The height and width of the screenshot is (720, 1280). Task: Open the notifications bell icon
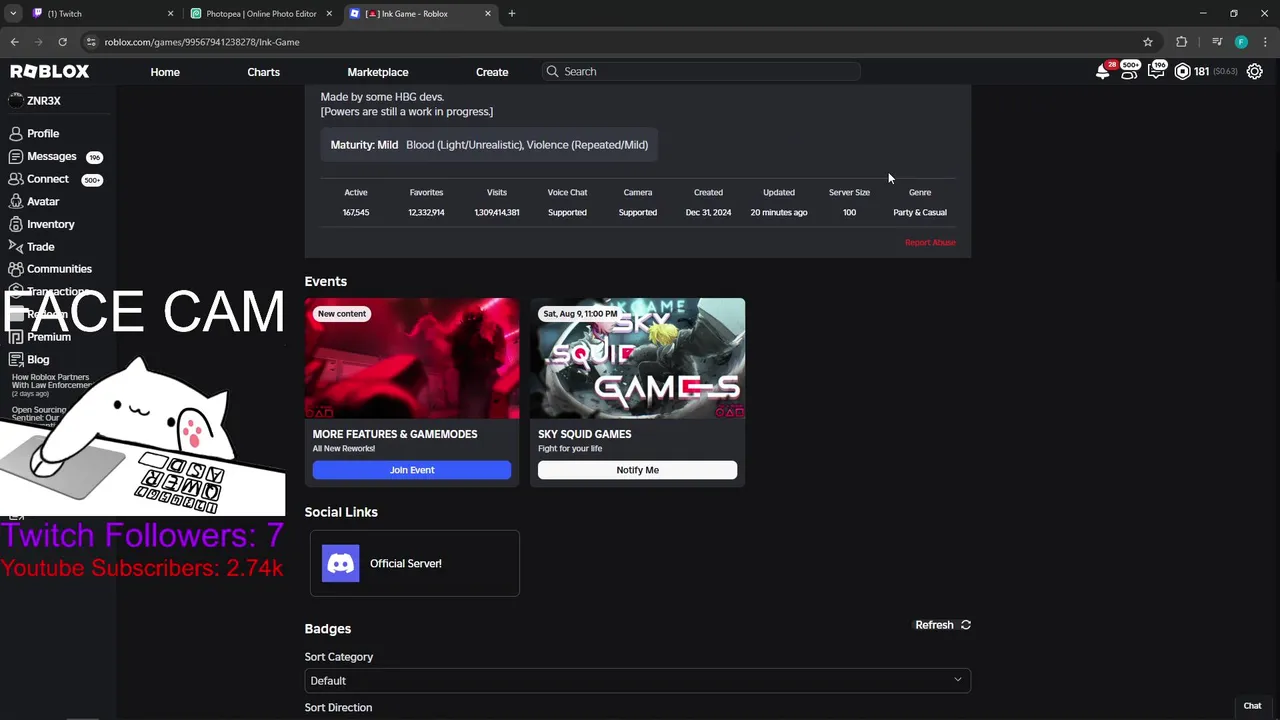(1102, 72)
